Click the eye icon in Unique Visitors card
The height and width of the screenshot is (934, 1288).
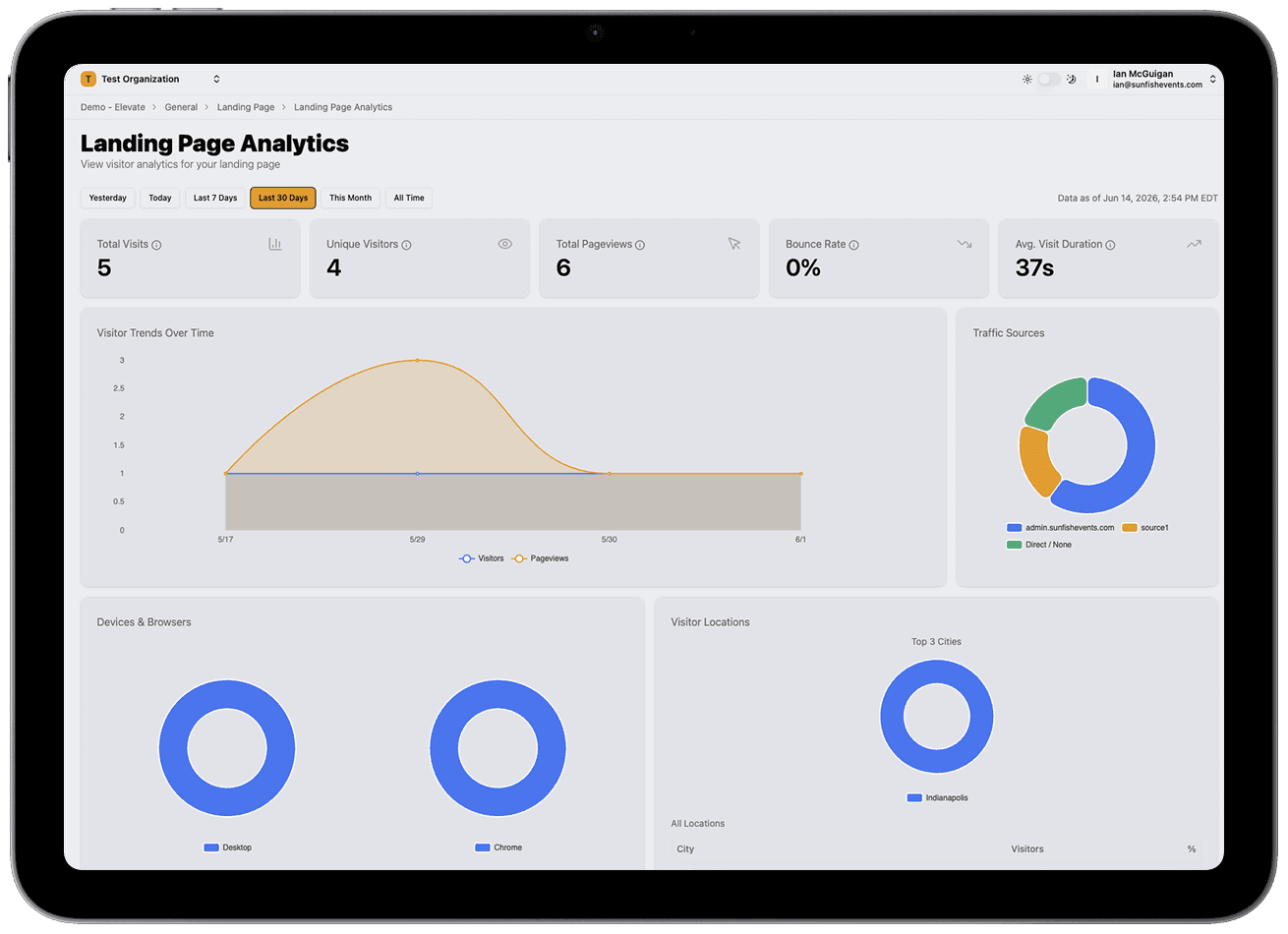tap(505, 244)
